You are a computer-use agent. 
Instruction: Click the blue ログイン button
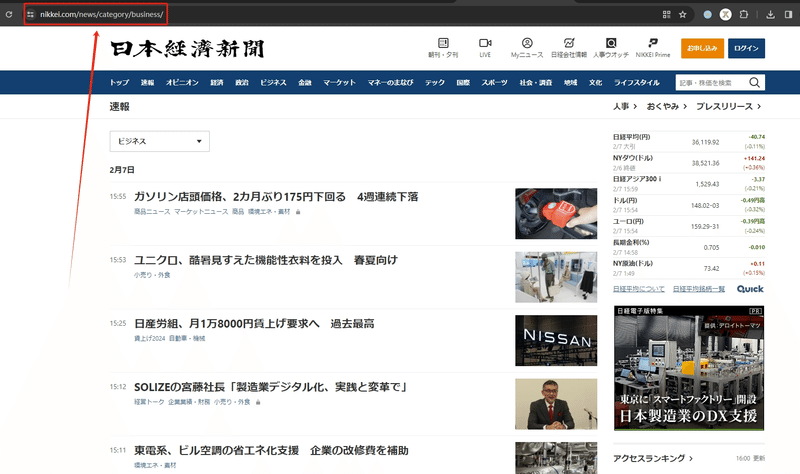tap(746, 48)
